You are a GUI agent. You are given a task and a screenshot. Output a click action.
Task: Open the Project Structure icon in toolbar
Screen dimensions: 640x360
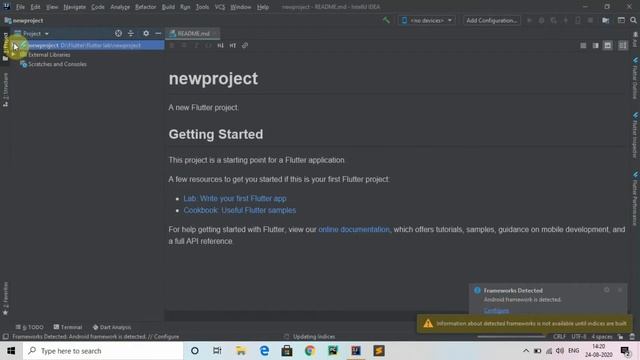point(606,20)
